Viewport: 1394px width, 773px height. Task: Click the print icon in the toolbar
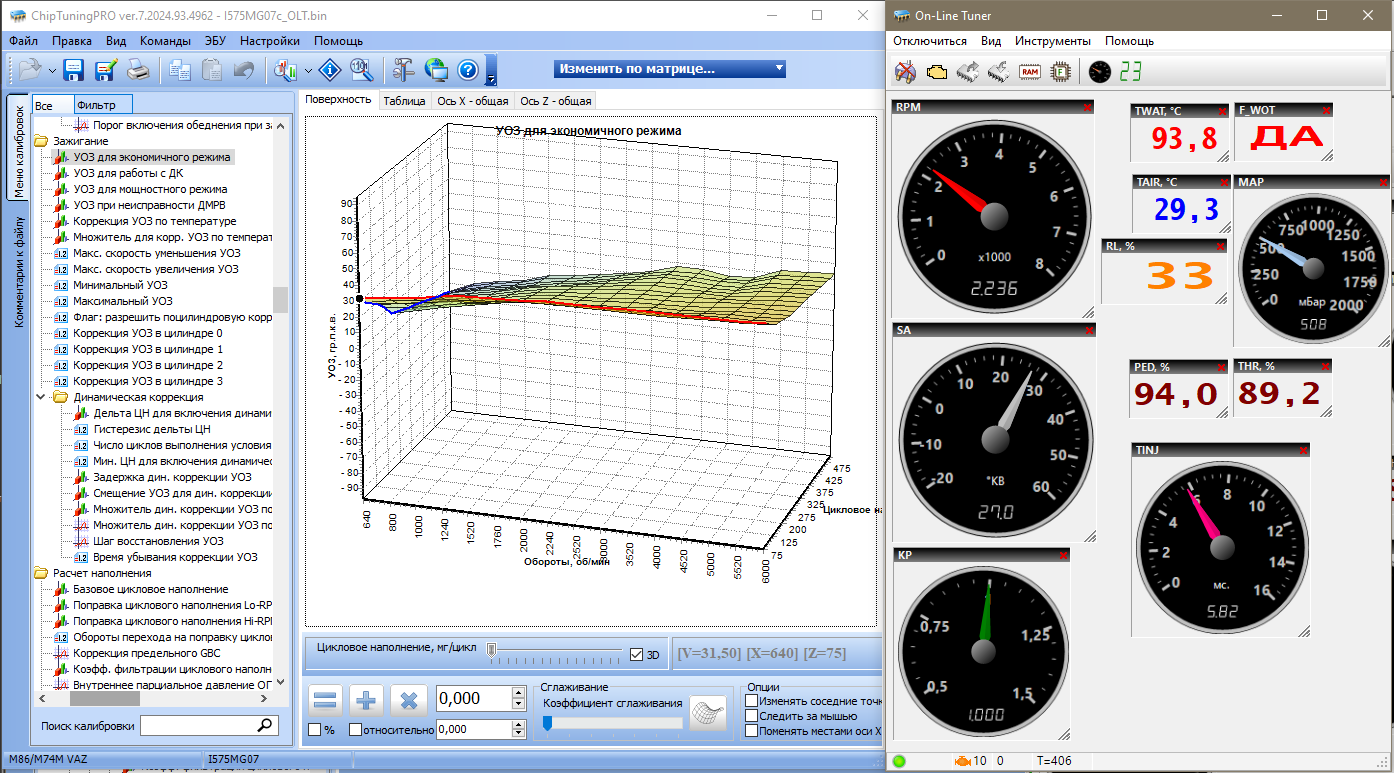coord(138,70)
